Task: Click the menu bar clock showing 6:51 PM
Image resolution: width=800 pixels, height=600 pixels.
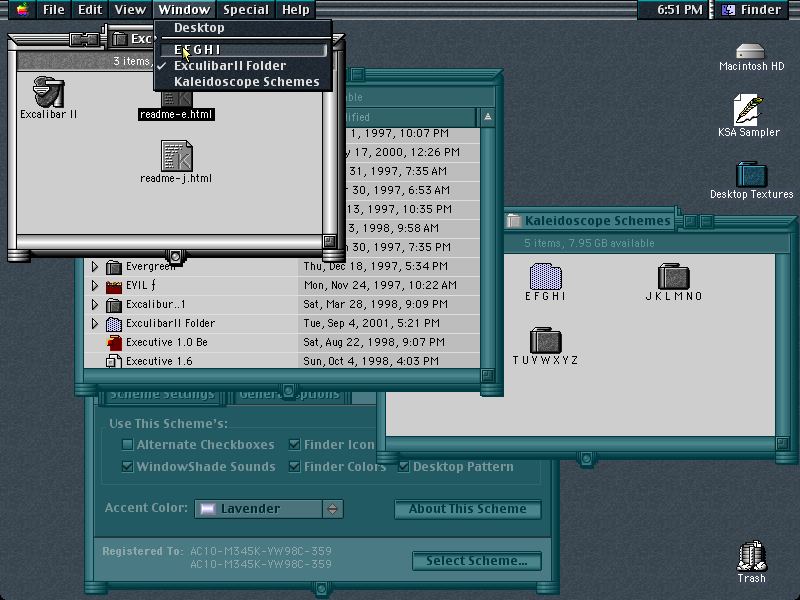Action: coord(680,10)
